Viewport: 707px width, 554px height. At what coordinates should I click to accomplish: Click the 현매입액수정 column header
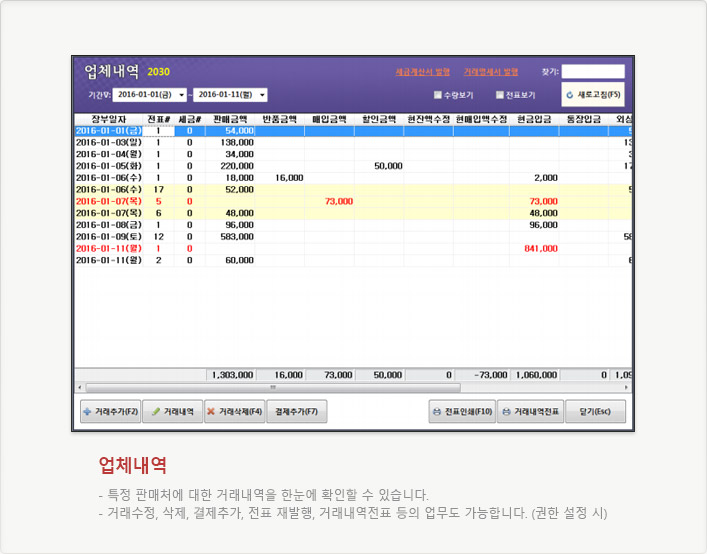[x=482, y=119]
